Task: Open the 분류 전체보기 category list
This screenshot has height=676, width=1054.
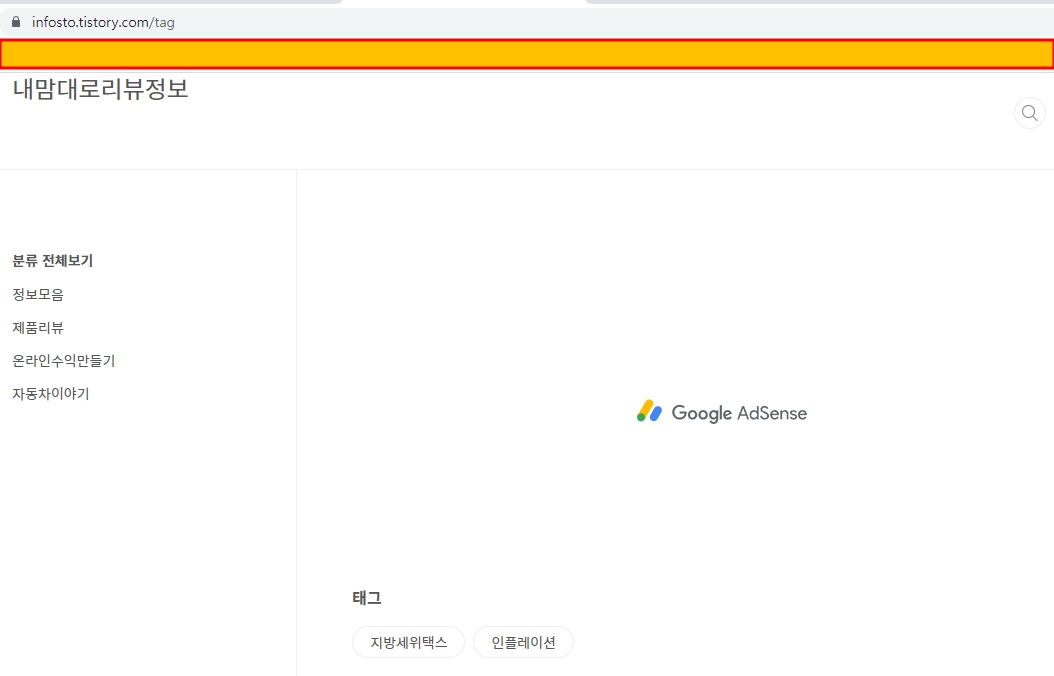Action: coord(52,260)
